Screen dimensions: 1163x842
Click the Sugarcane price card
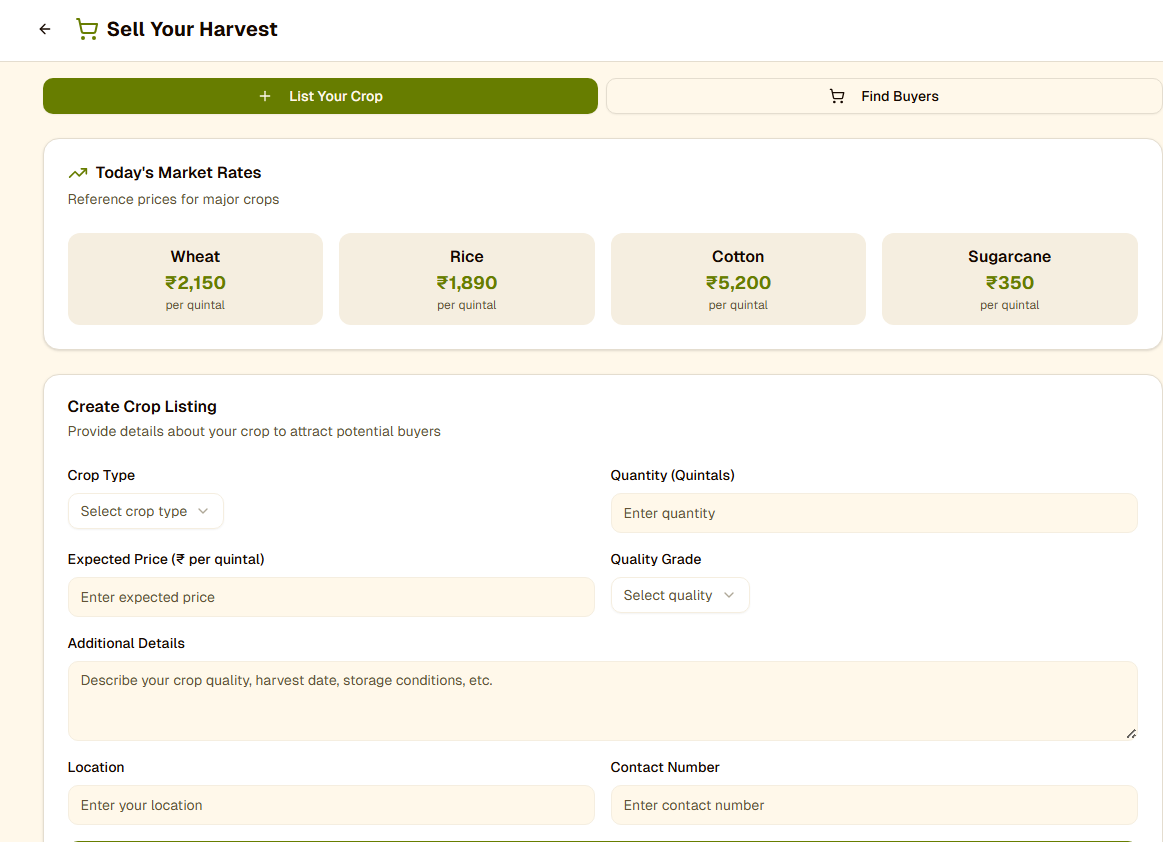click(1009, 279)
